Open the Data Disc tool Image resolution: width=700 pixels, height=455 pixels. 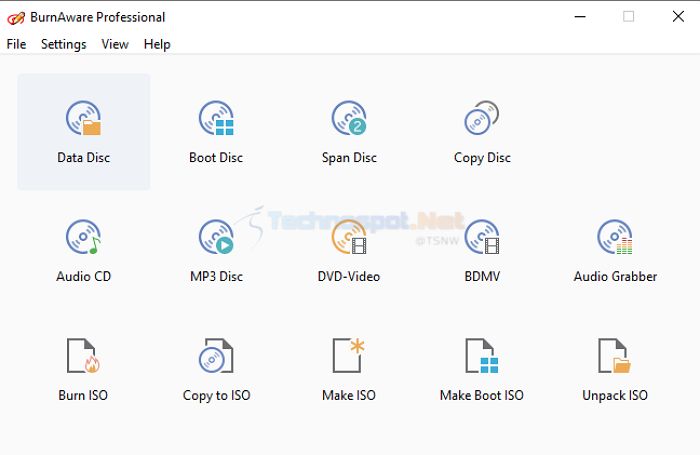click(83, 132)
